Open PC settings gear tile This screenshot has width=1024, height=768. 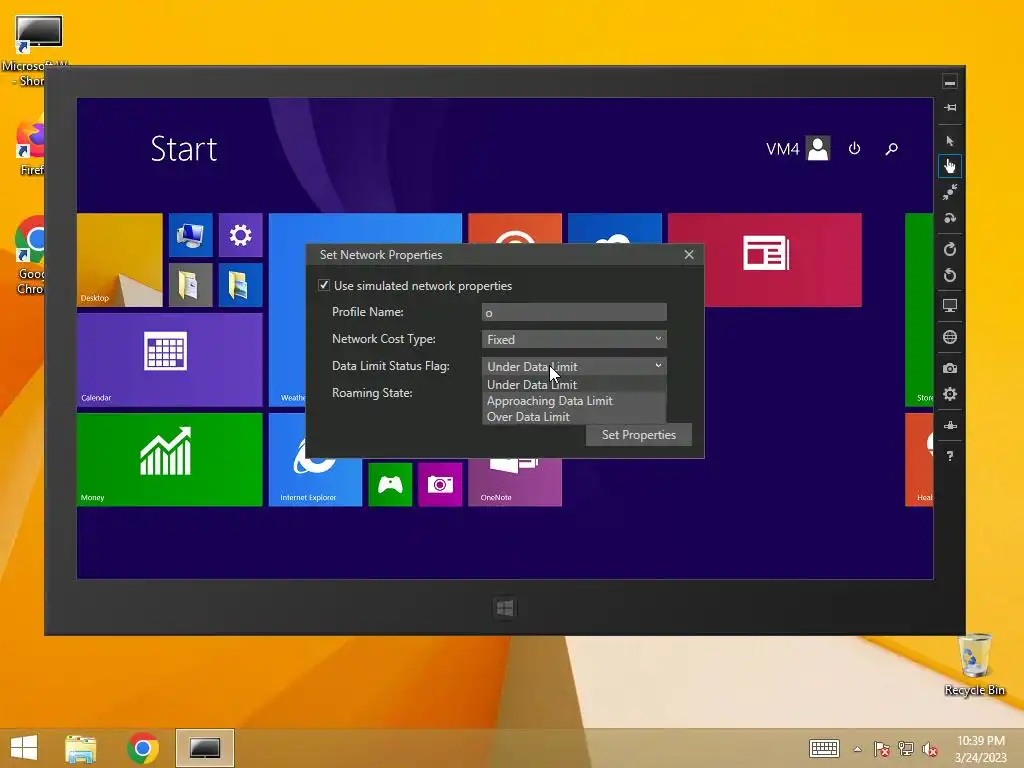point(240,235)
